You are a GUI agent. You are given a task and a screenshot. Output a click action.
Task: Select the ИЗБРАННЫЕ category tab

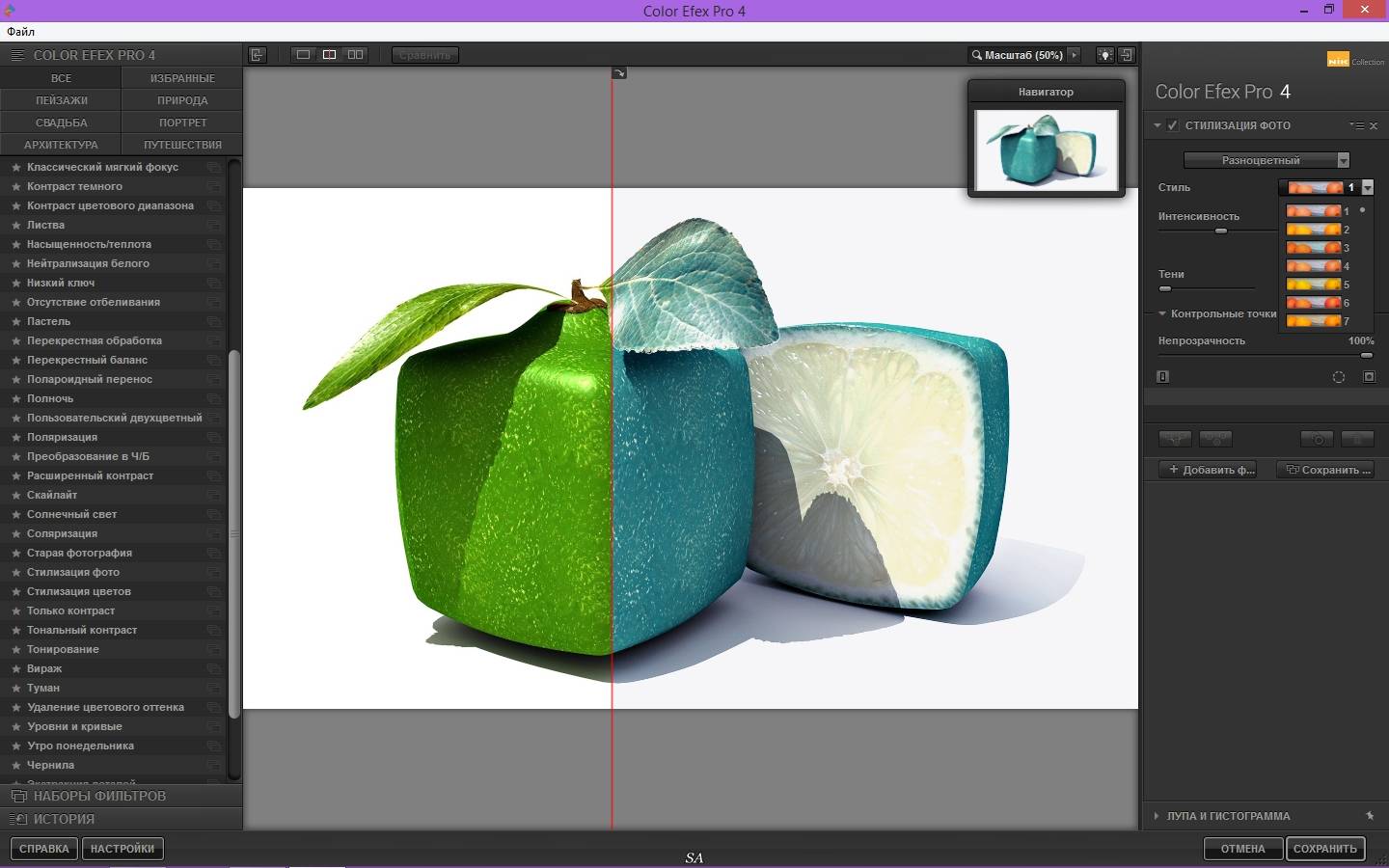[182, 78]
